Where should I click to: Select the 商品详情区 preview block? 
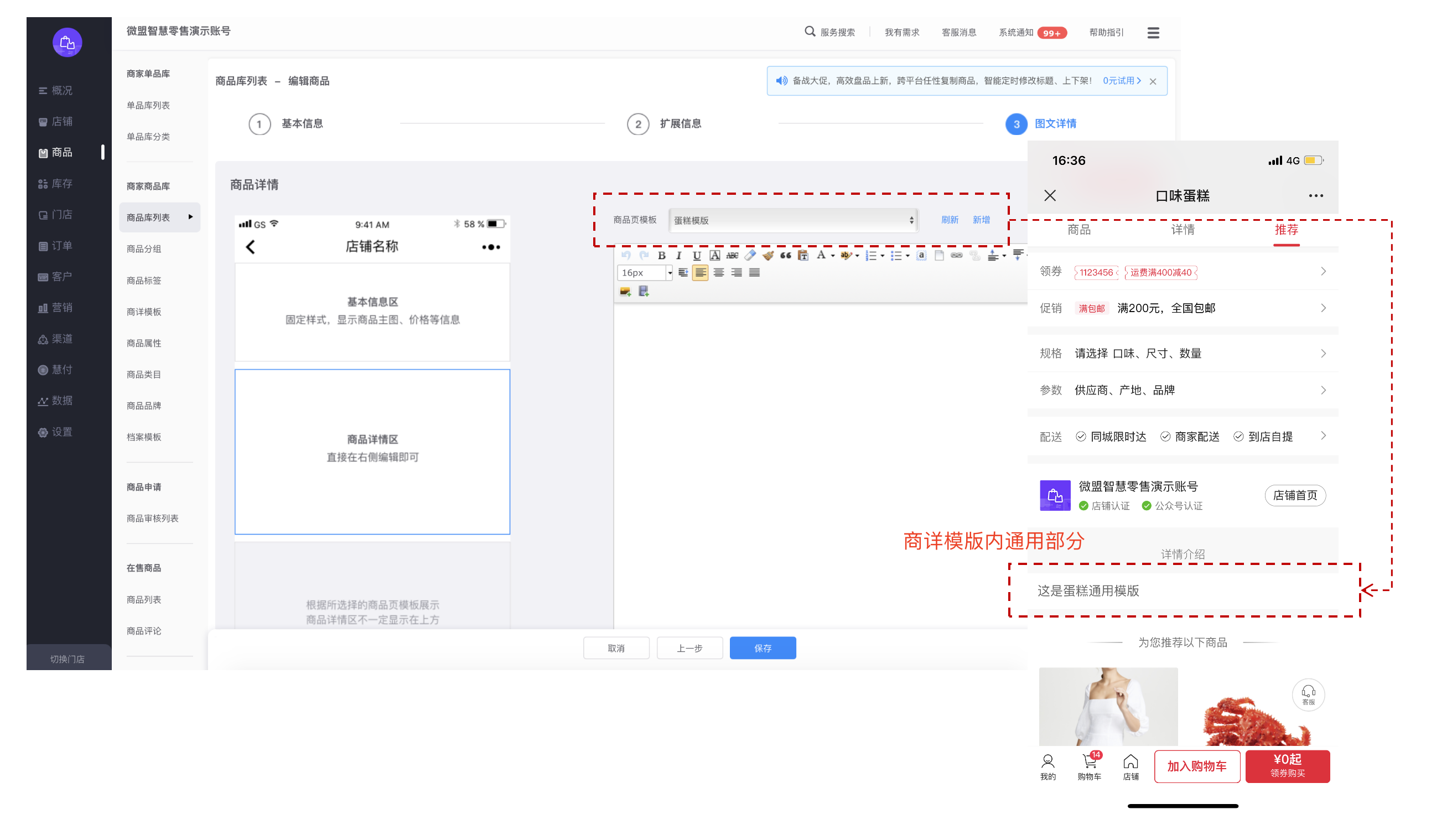(372, 452)
